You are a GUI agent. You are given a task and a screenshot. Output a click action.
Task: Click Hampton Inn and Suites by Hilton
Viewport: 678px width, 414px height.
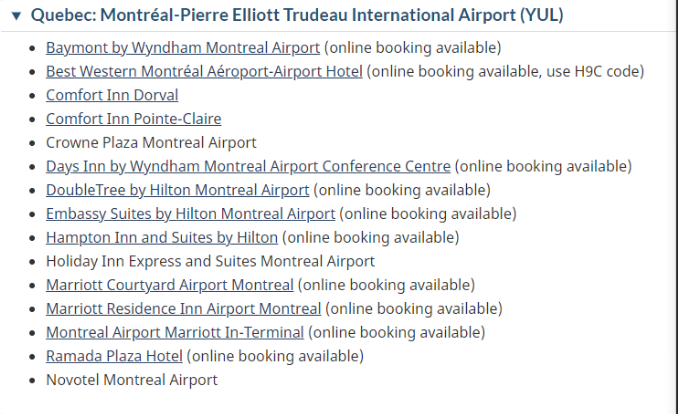point(161,238)
